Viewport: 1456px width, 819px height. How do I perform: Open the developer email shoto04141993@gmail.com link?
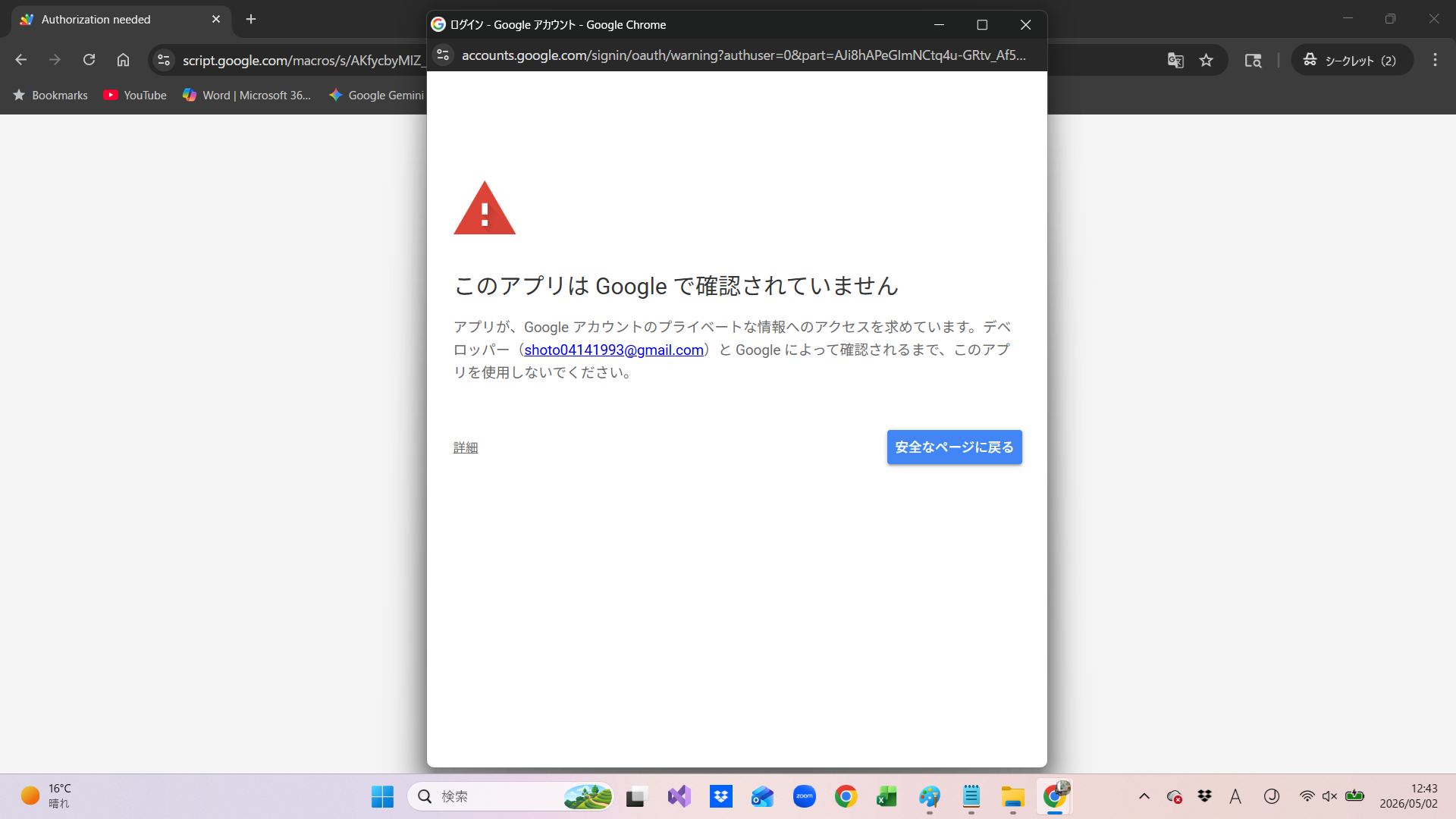(x=613, y=350)
